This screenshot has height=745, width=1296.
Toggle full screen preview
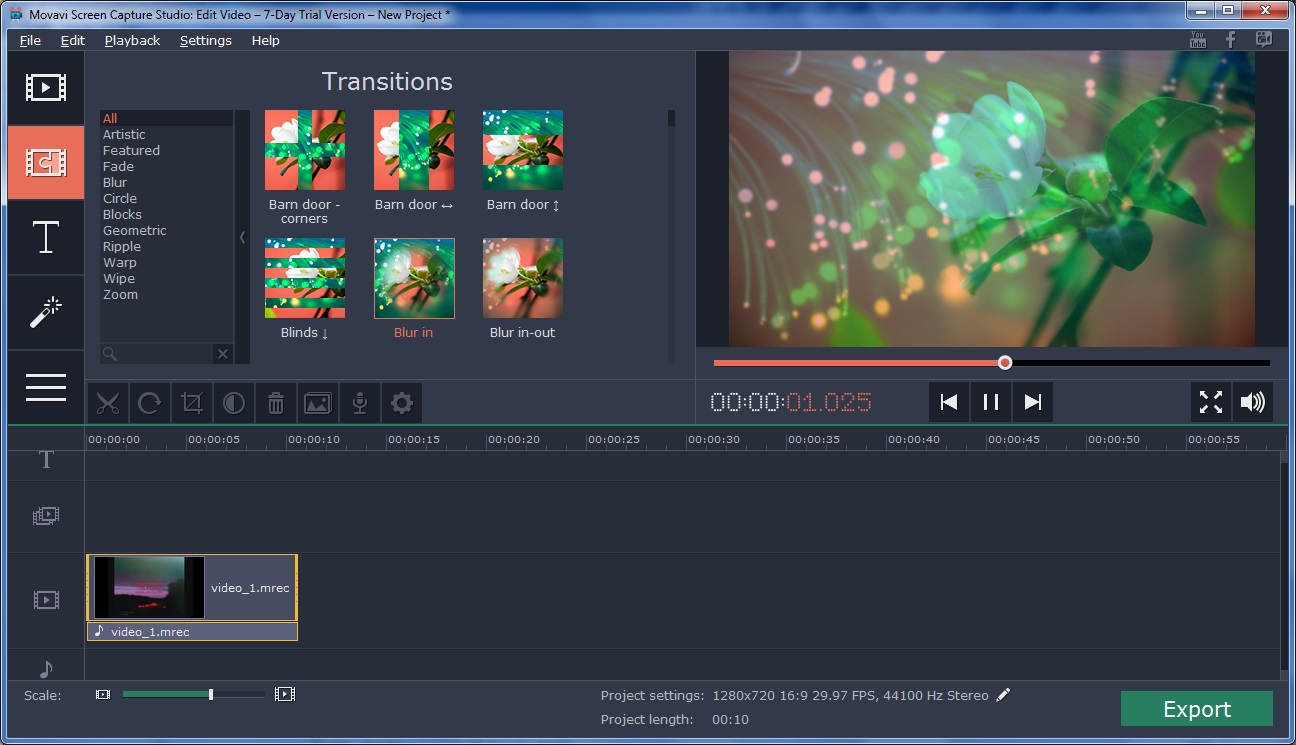click(x=1211, y=402)
